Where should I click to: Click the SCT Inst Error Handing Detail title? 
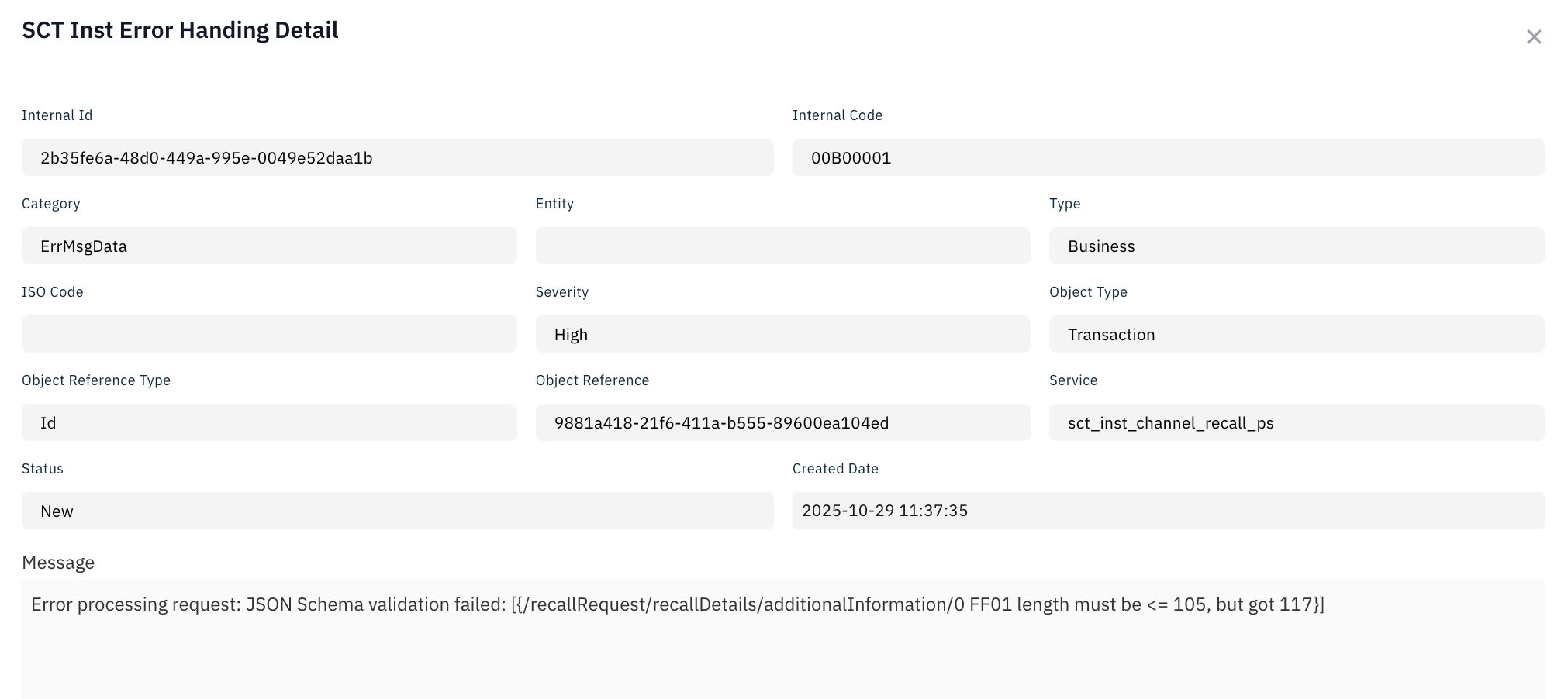180,29
